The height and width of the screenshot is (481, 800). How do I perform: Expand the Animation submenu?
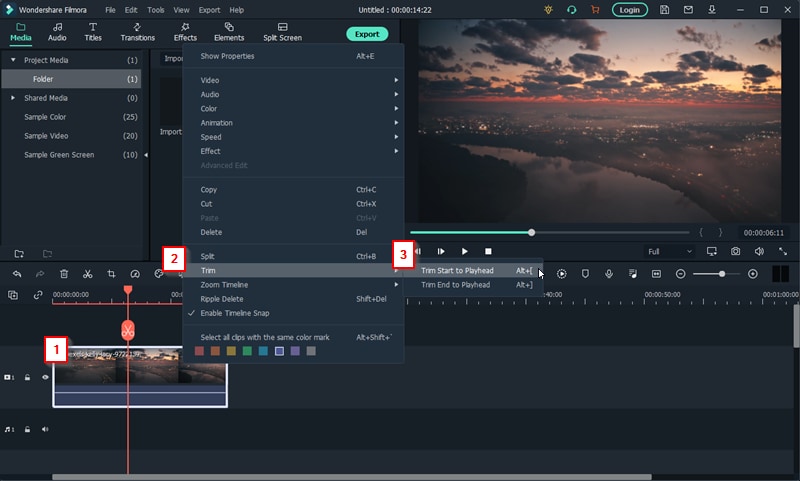pos(293,123)
